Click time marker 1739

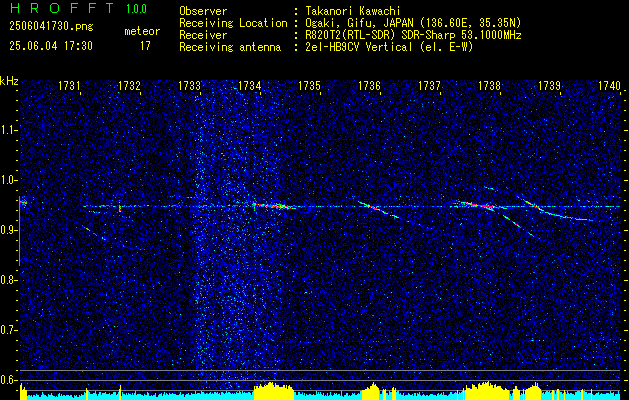549,85
